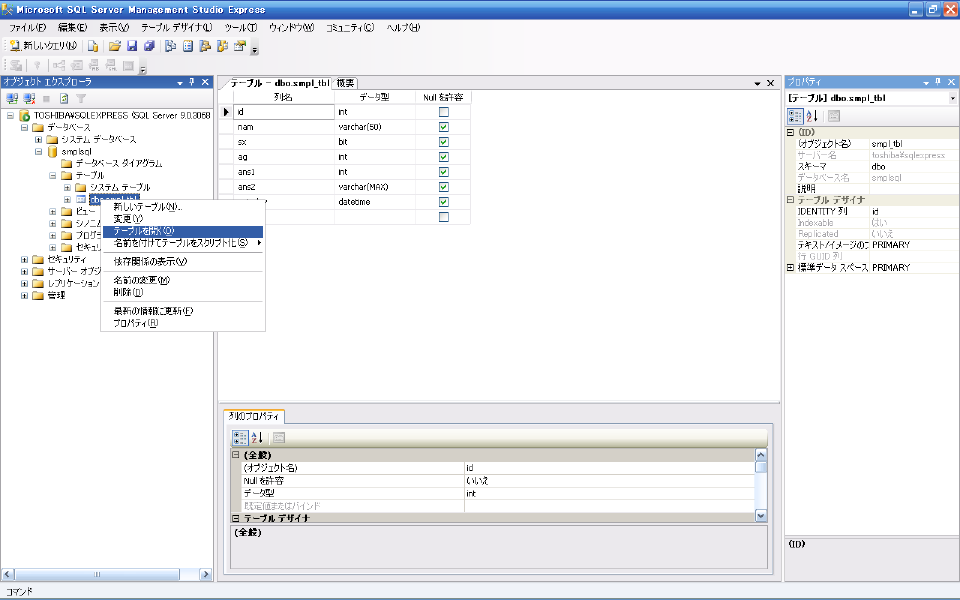This screenshot has width=960, height=600.
Task: Click the Save All icon in toolbar
Action: click(x=149, y=46)
